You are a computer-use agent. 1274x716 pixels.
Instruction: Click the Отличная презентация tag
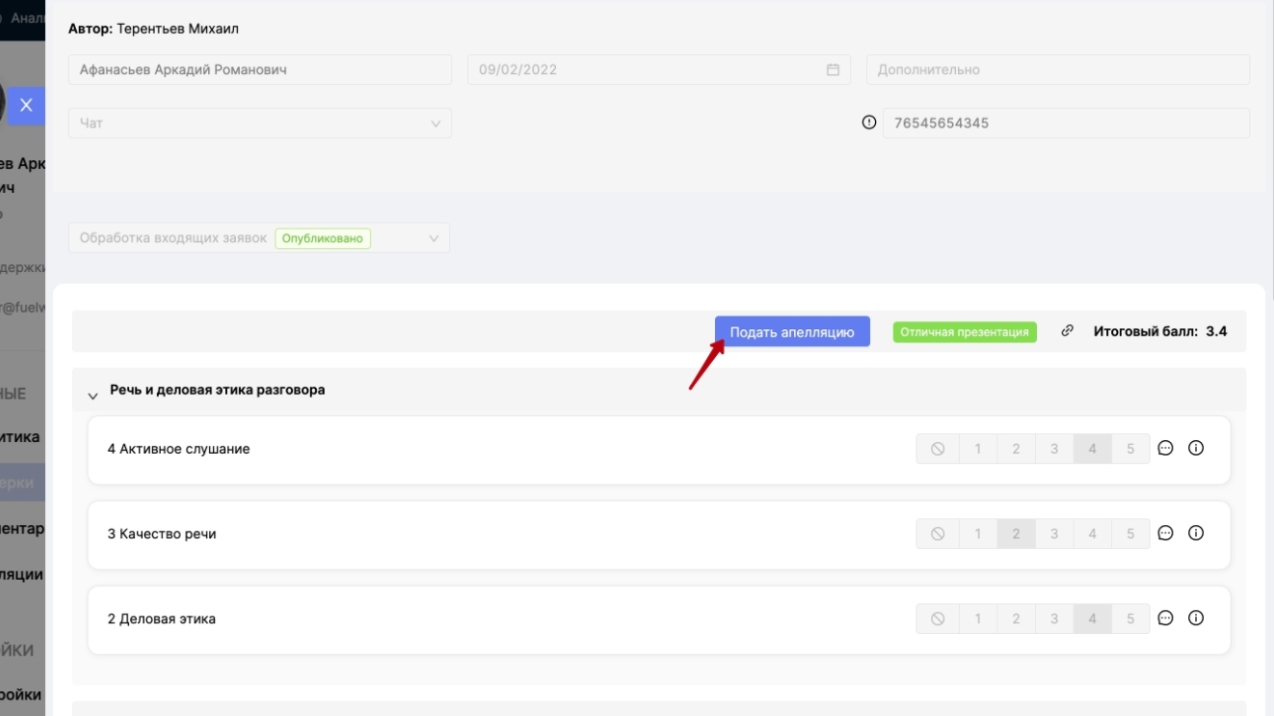pos(964,332)
